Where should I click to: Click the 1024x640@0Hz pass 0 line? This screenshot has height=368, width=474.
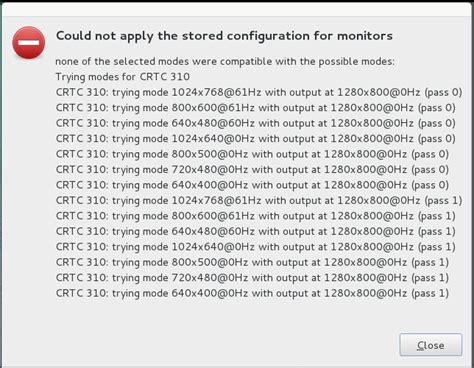(x=256, y=139)
